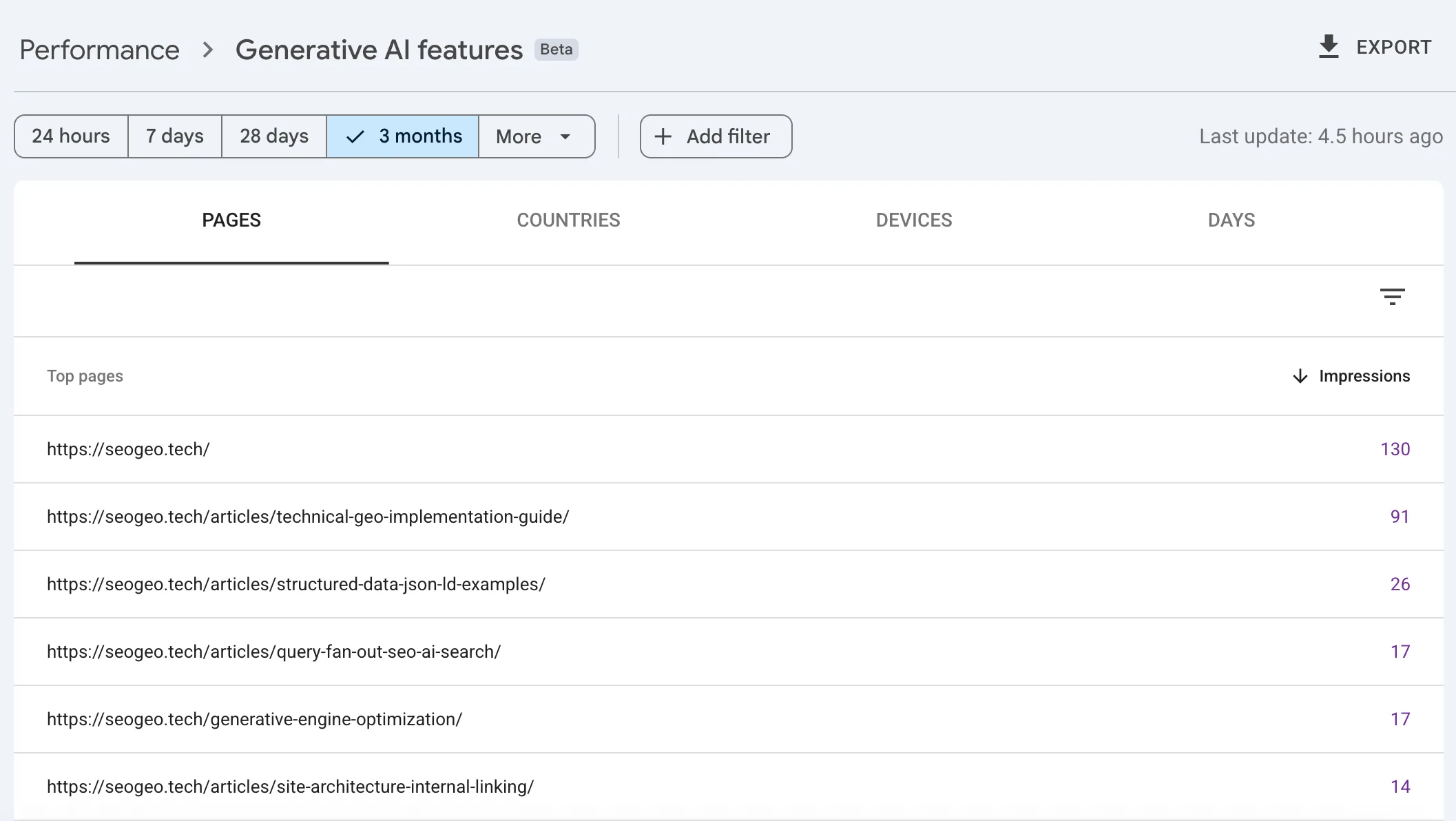
Task: Open the https://seogeo.tech/ page row
Action: click(729, 449)
